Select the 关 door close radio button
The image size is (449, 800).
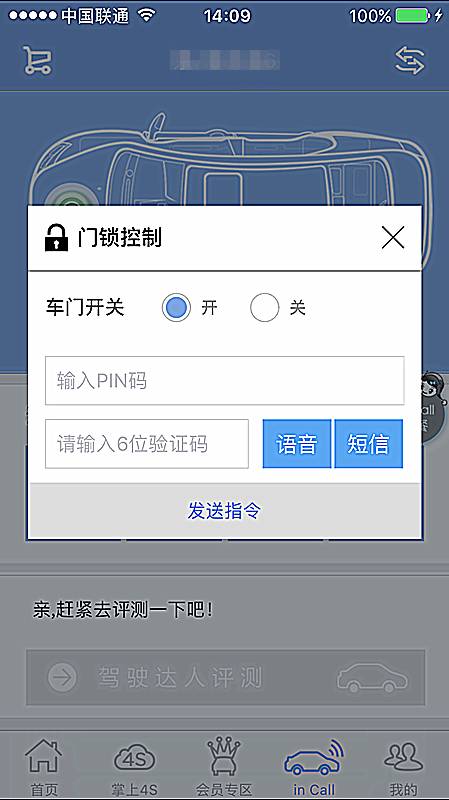click(264, 308)
